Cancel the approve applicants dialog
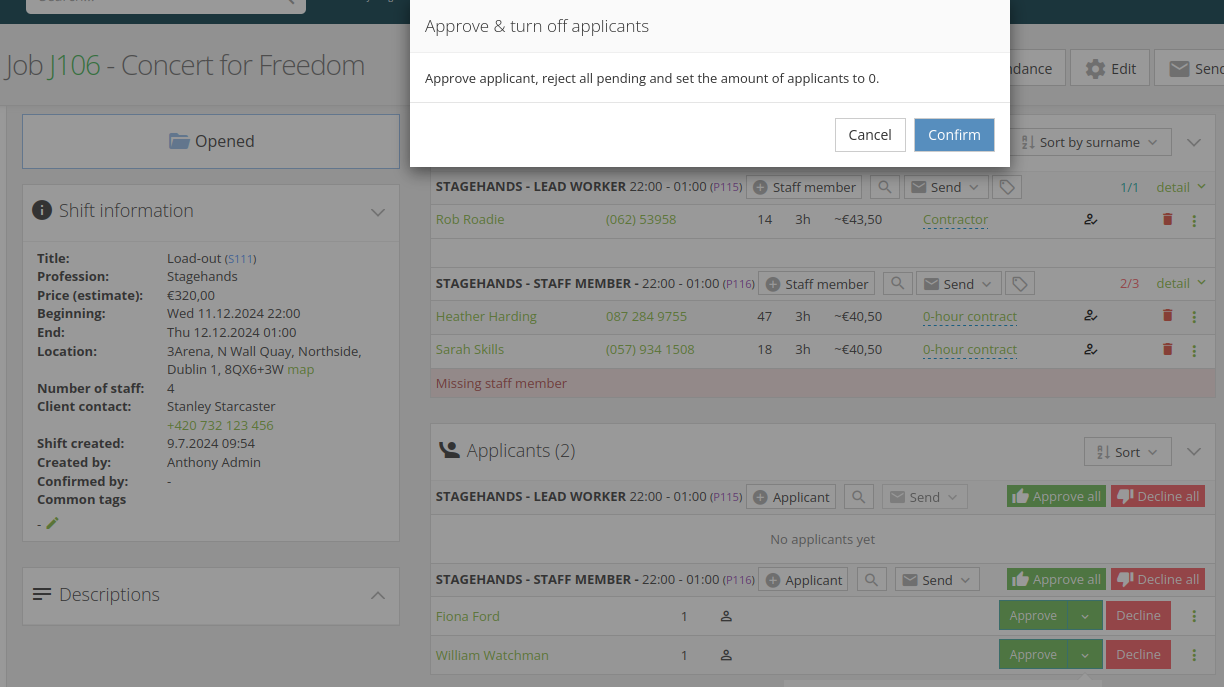 coord(869,135)
